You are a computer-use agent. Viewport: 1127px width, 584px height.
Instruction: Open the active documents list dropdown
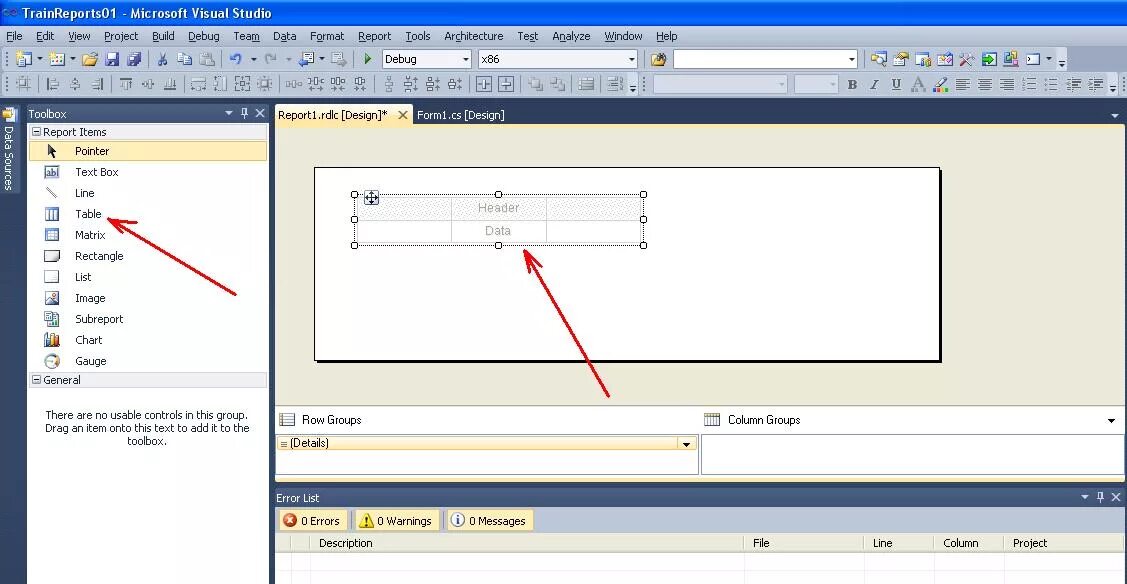click(x=1115, y=115)
